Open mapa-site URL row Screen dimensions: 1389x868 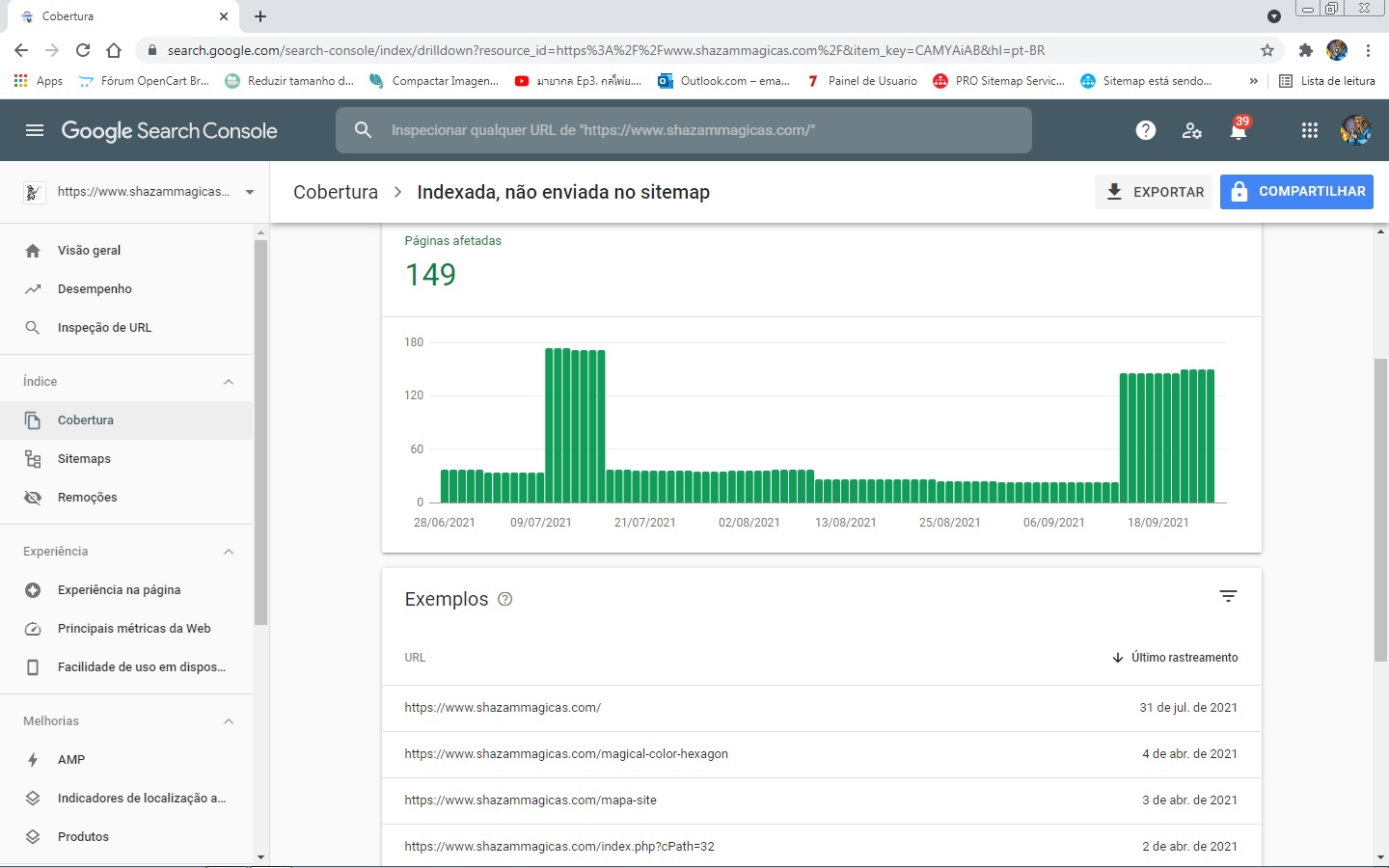click(x=822, y=800)
